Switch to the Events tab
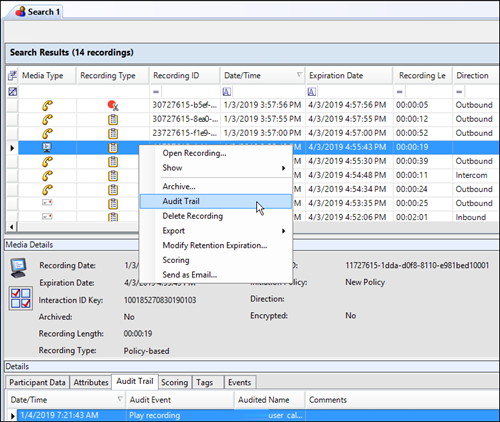 (240, 382)
